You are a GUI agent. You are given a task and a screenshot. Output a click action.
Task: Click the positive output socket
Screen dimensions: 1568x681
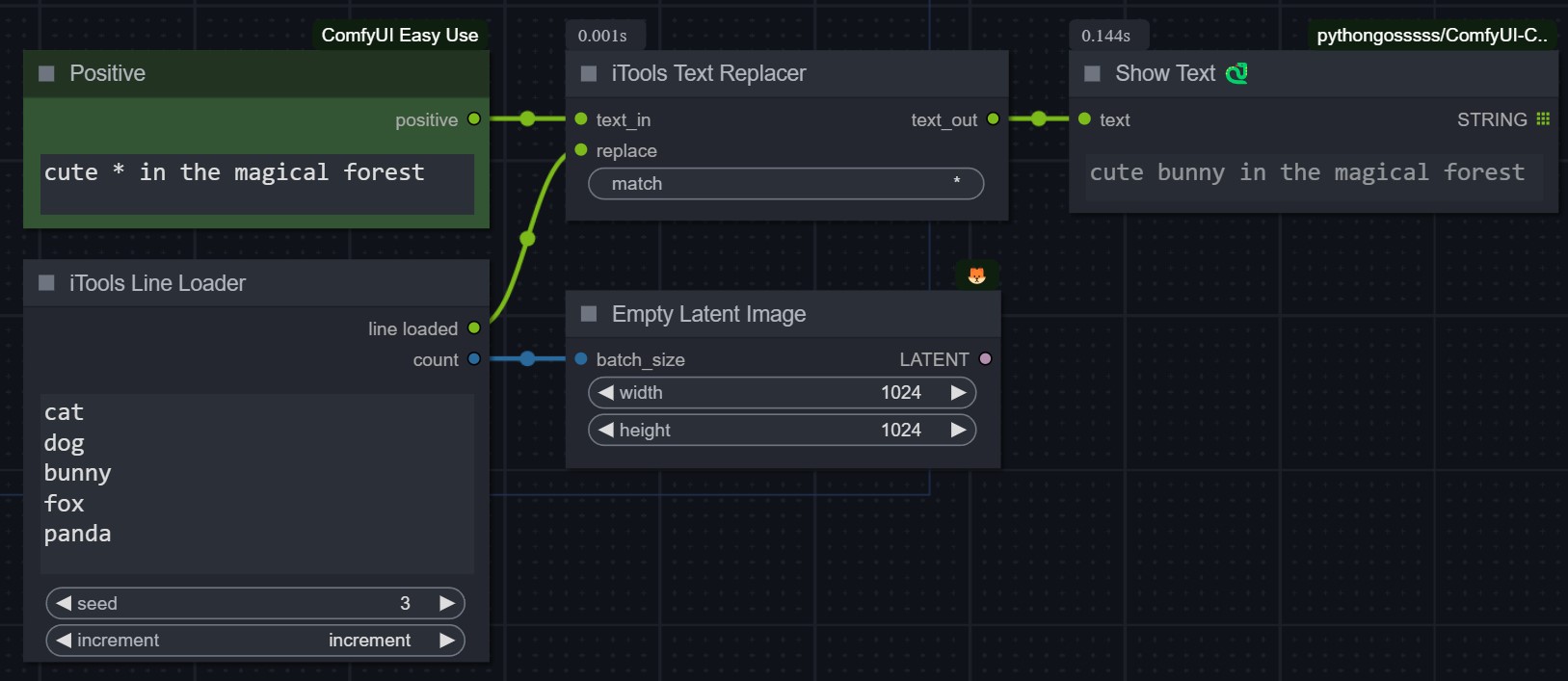474,118
